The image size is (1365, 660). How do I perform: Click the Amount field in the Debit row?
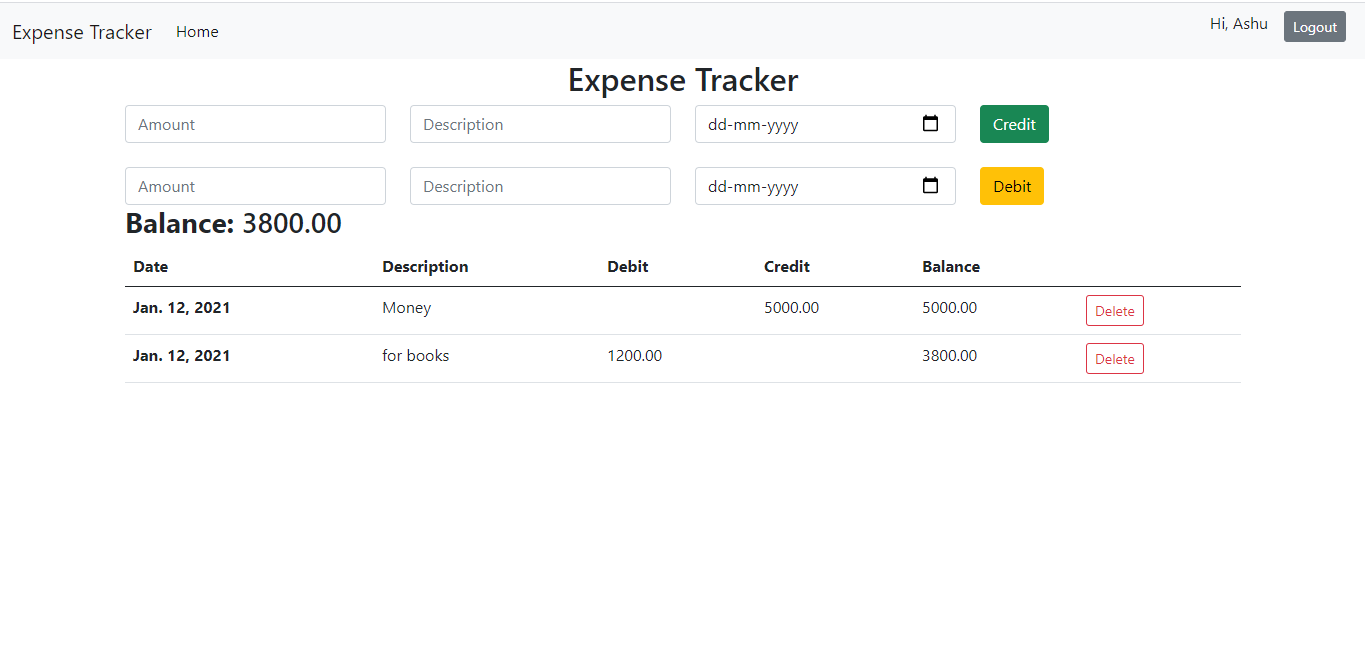pyautogui.click(x=255, y=186)
